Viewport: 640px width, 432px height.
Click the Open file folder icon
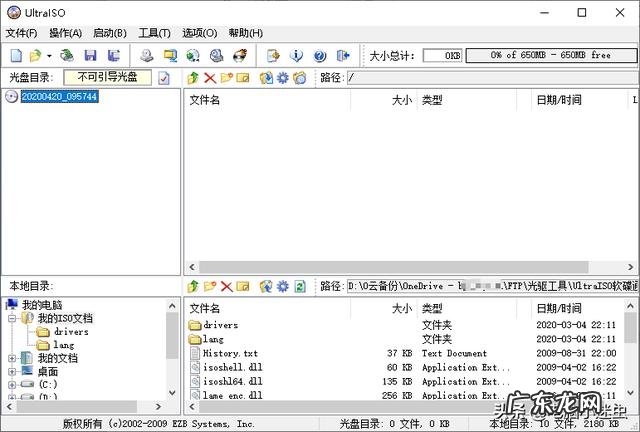(36, 55)
